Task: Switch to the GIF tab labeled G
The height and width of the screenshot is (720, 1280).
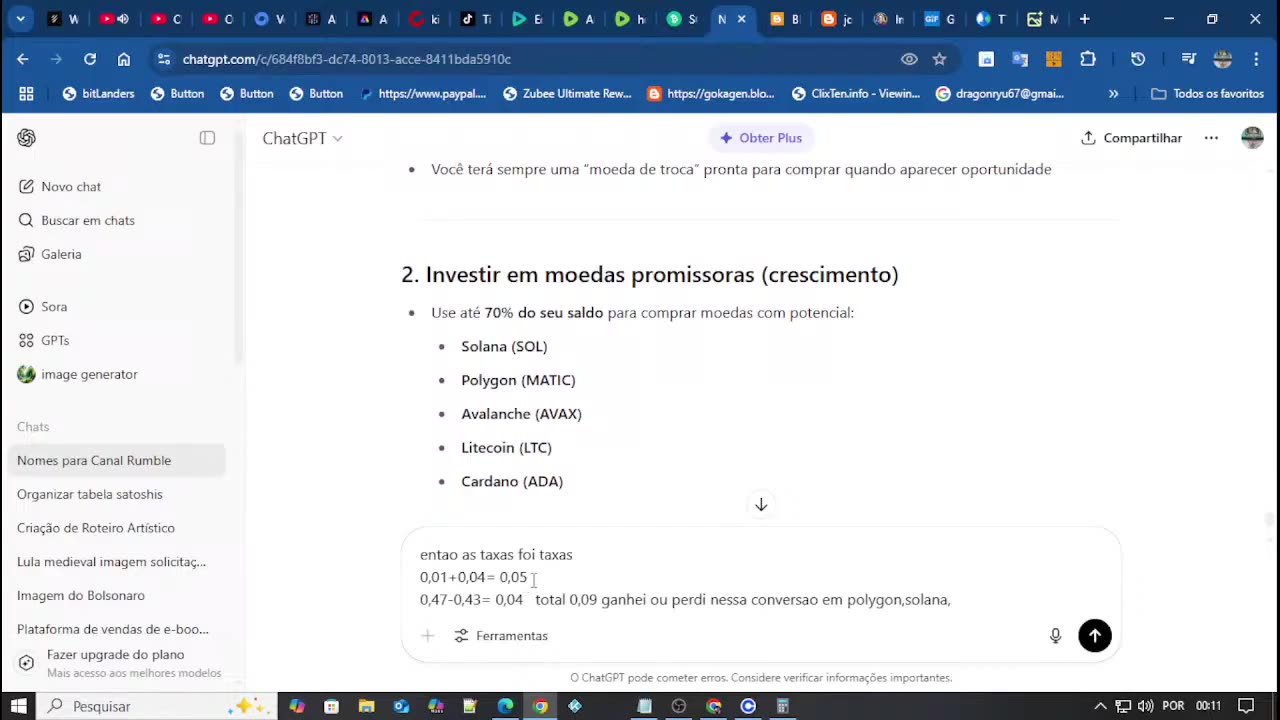Action: pyautogui.click(x=940, y=19)
